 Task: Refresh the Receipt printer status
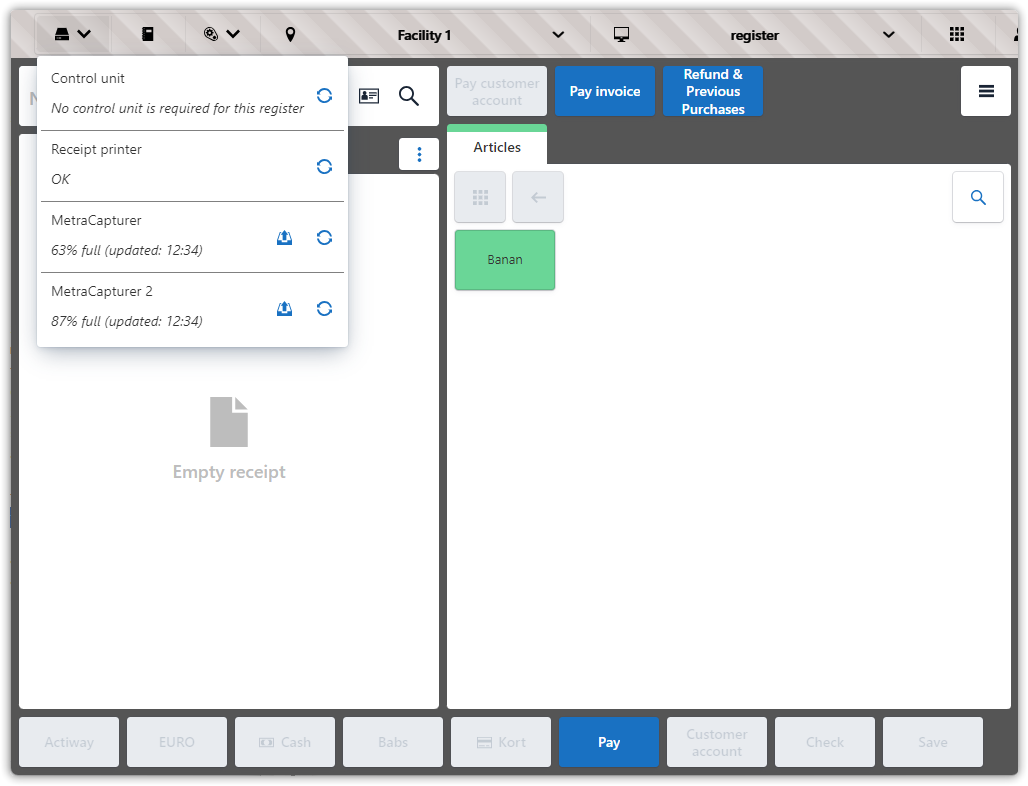click(324, 166)
